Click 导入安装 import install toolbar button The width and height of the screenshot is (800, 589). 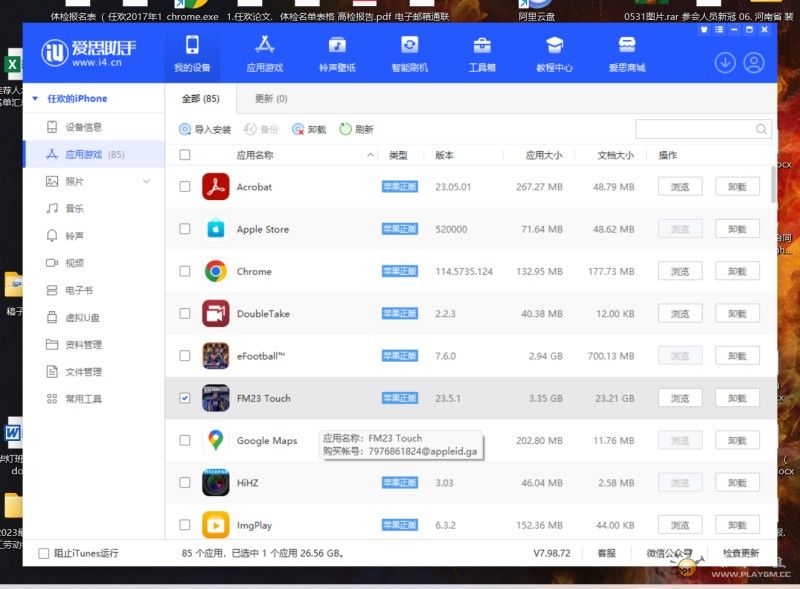[205, 130]
